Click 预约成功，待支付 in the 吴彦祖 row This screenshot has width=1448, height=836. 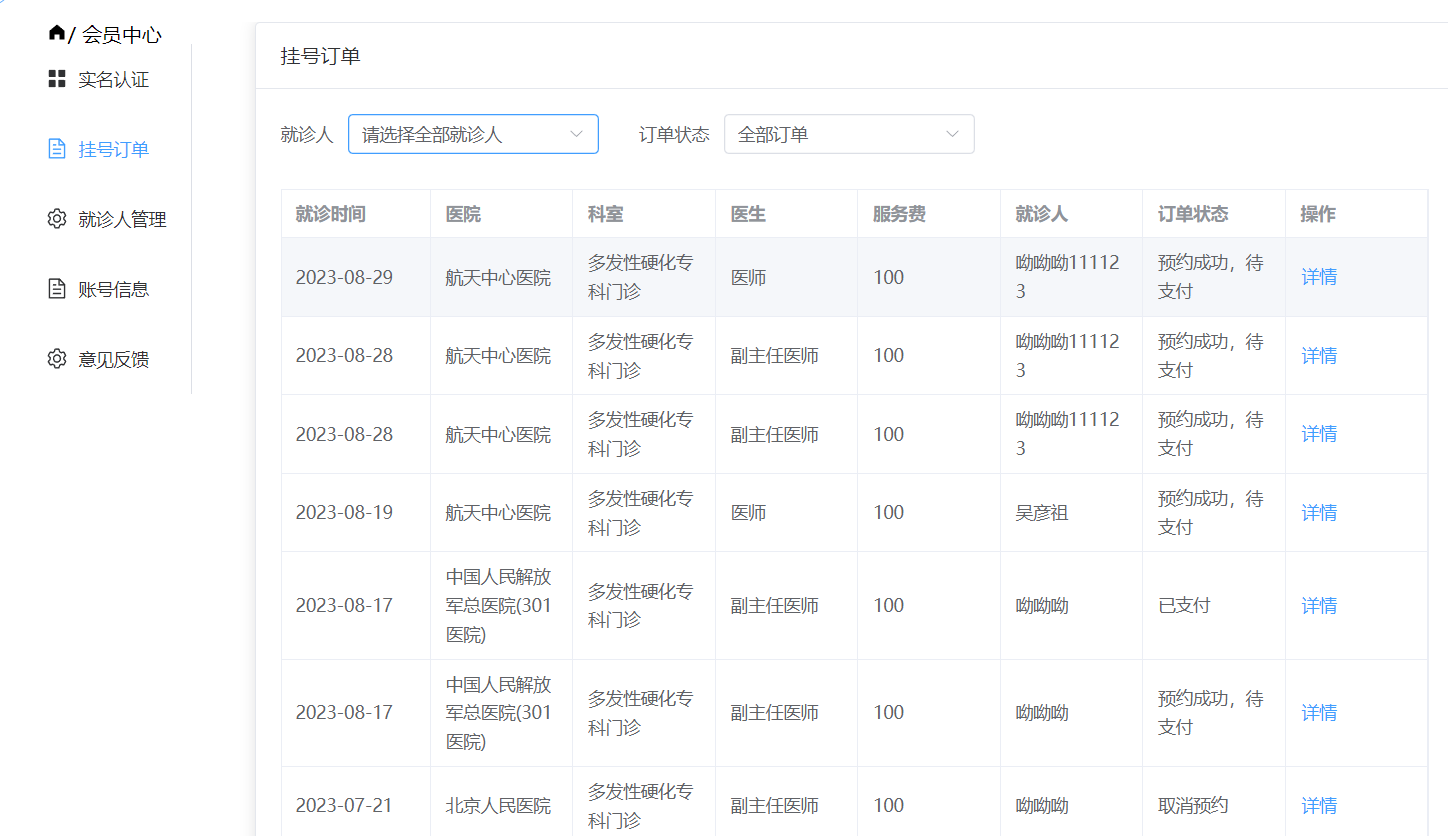click(1211, 512)
